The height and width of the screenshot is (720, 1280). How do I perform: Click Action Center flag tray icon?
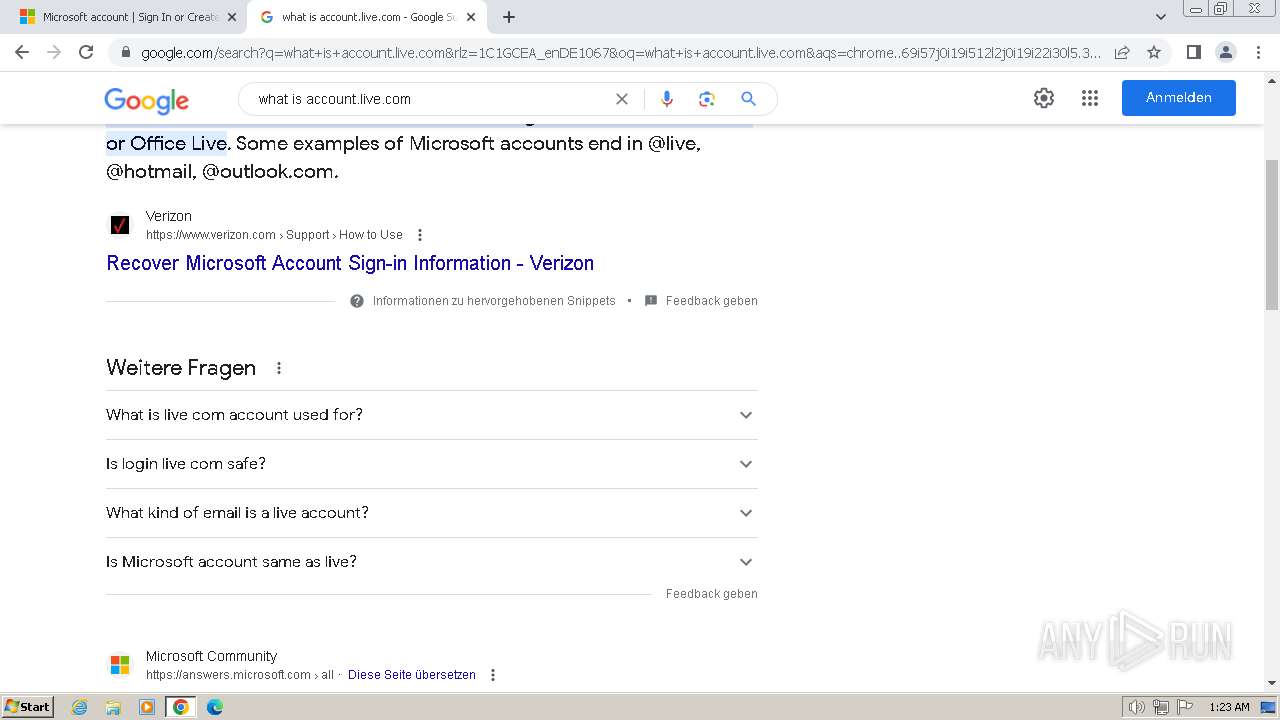(x=1186, y=707)
